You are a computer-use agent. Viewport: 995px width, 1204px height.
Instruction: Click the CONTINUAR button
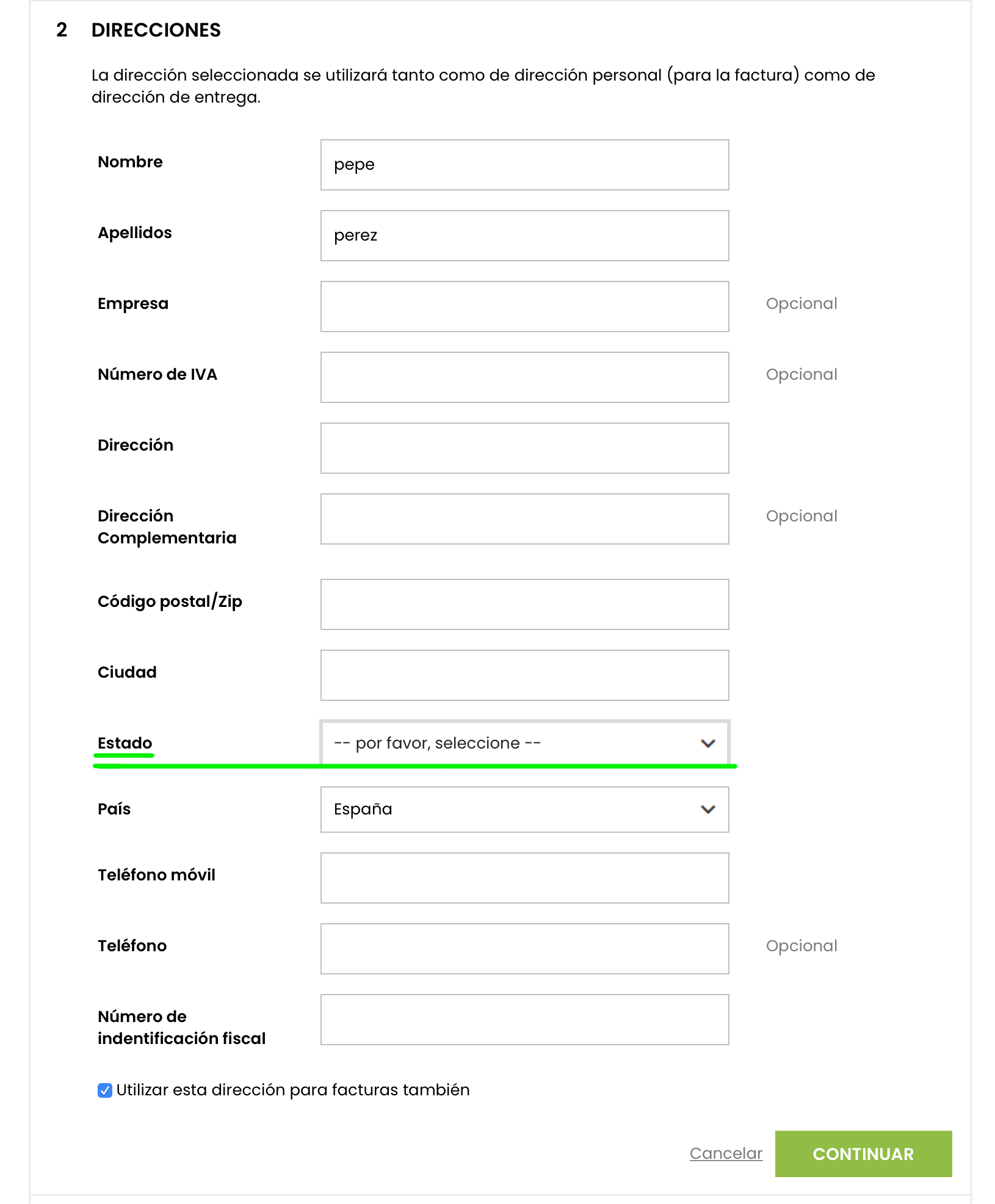click(x=863, y=1154)
